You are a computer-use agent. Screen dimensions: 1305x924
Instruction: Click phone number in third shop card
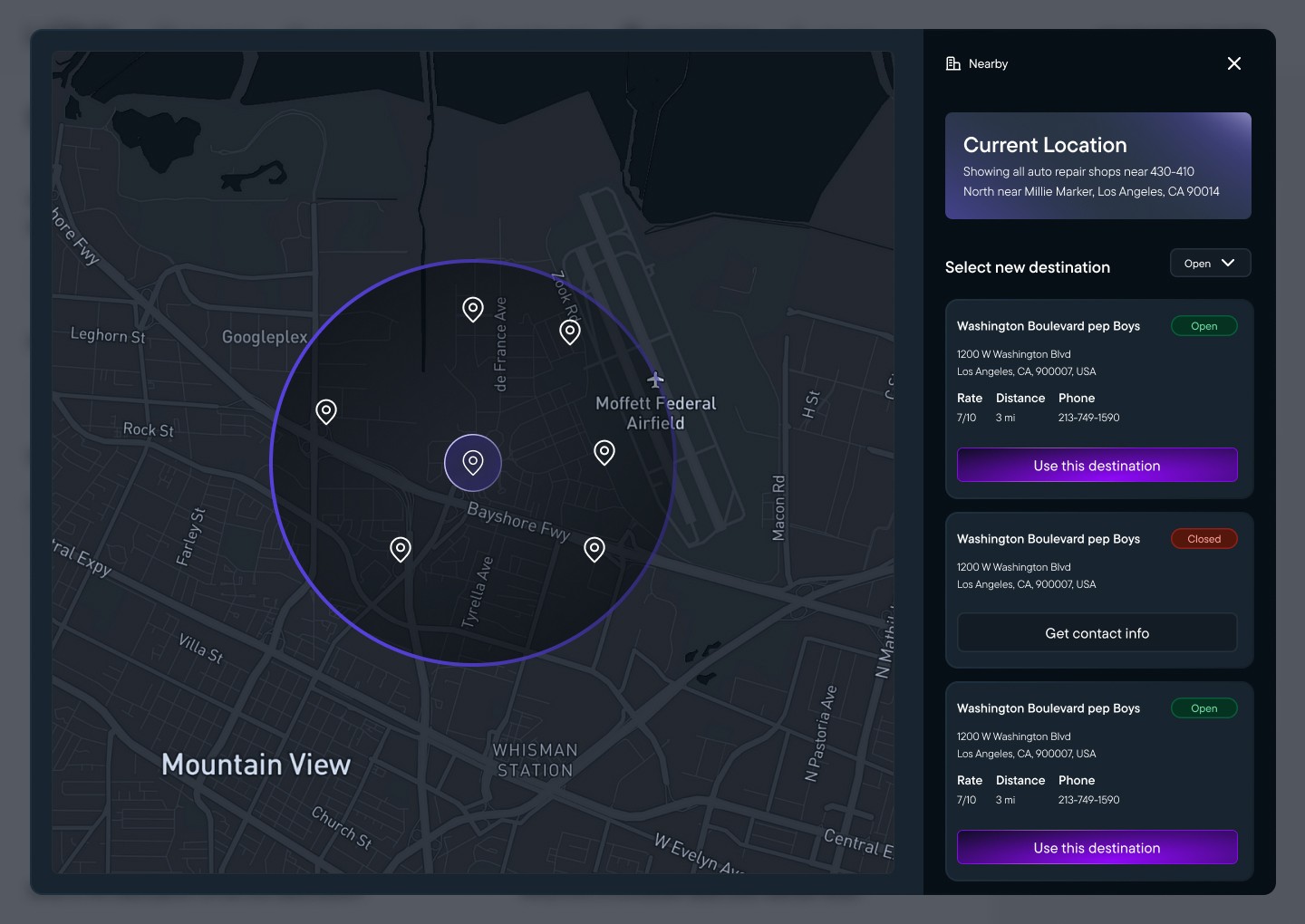[x=1088, y=800]
